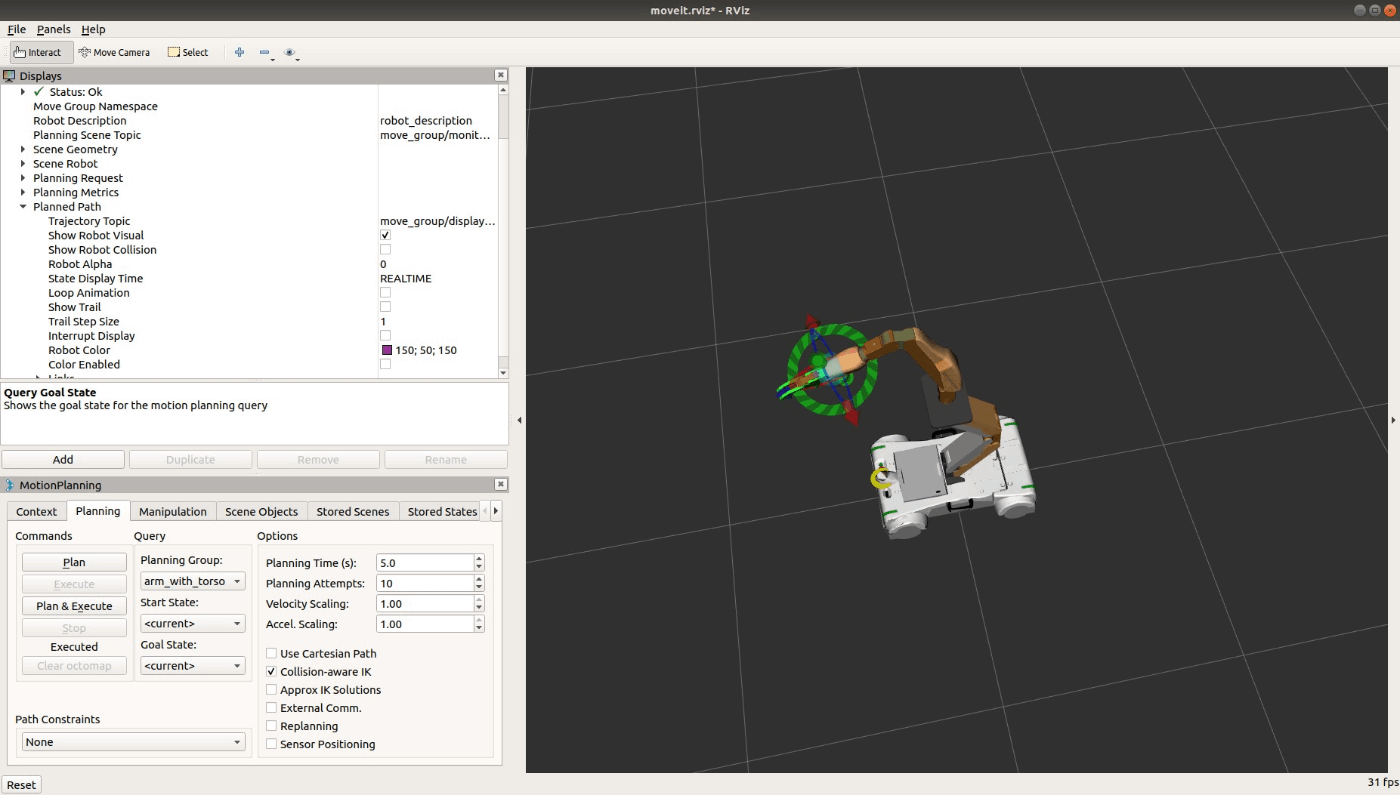The image size is (1400, 795).
Task: Close the MotionPlanning panel
Action: pos(501,485)
